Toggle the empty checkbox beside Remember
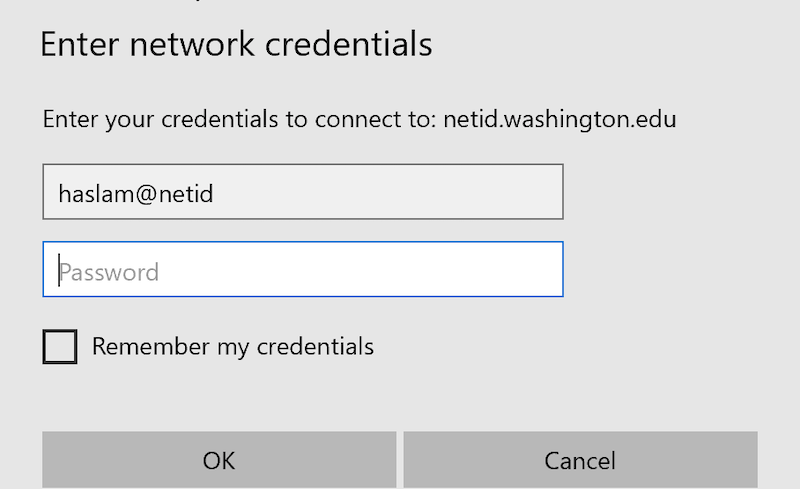The height and width of the screenshot is (489, 800). [60, 347]
